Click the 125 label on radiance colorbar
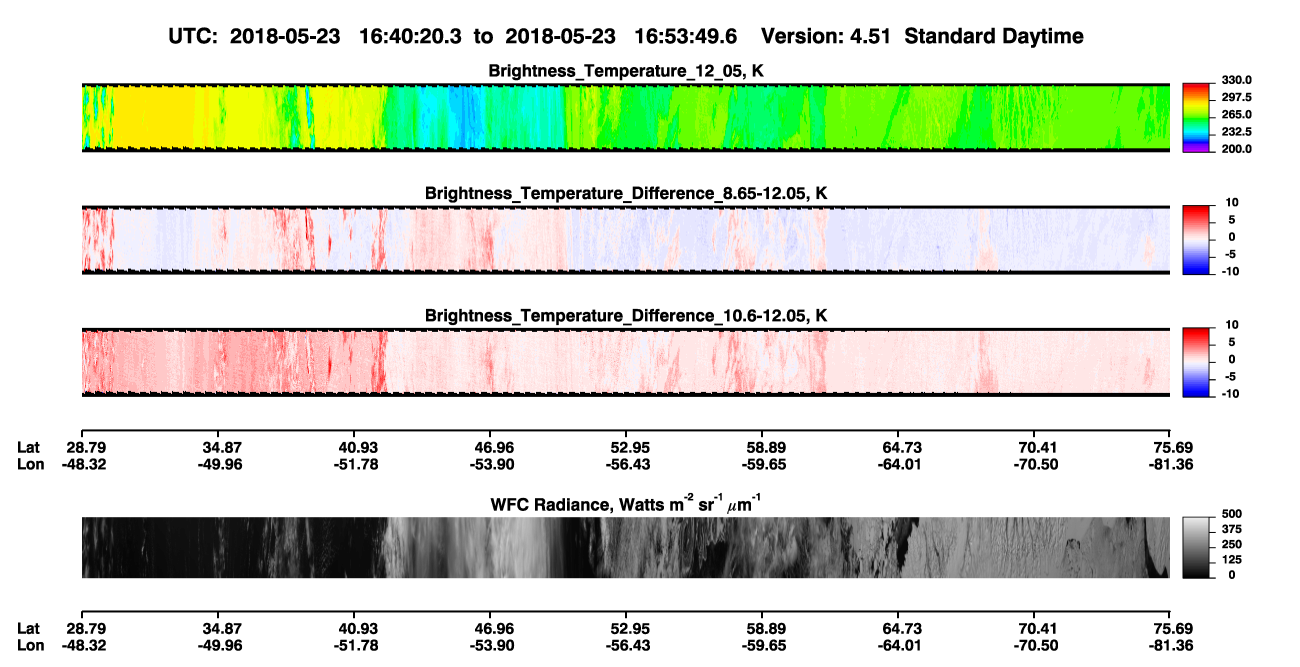The width and height of the screenshot is (1300, 667). [x=1234, y=561]
